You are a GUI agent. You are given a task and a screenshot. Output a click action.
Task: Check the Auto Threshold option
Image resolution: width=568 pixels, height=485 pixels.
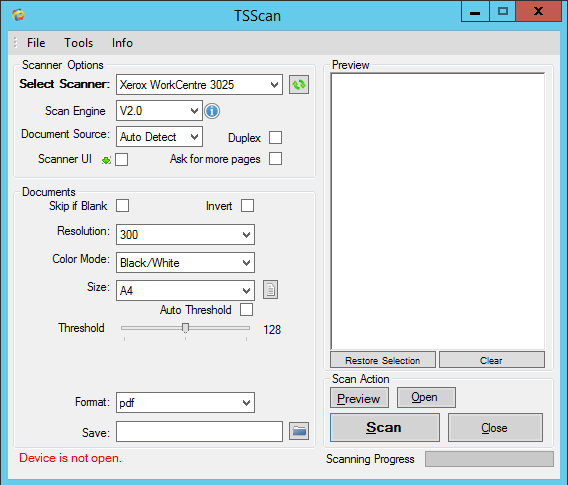coord(247,310)
